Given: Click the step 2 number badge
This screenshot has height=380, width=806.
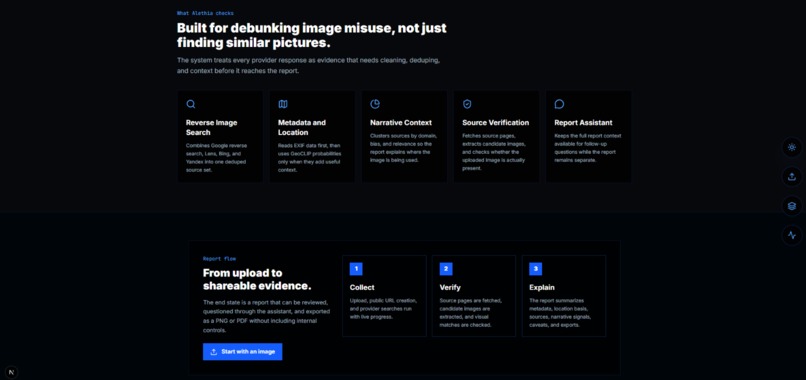Looking at the screenshot, I should tap(446, 269).
